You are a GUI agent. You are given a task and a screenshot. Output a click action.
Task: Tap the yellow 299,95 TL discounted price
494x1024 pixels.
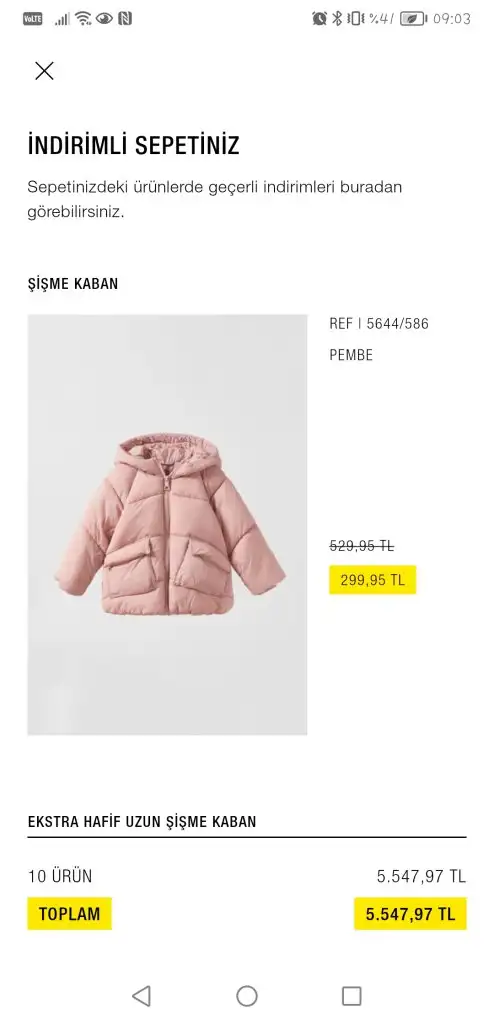pos(372,580)
